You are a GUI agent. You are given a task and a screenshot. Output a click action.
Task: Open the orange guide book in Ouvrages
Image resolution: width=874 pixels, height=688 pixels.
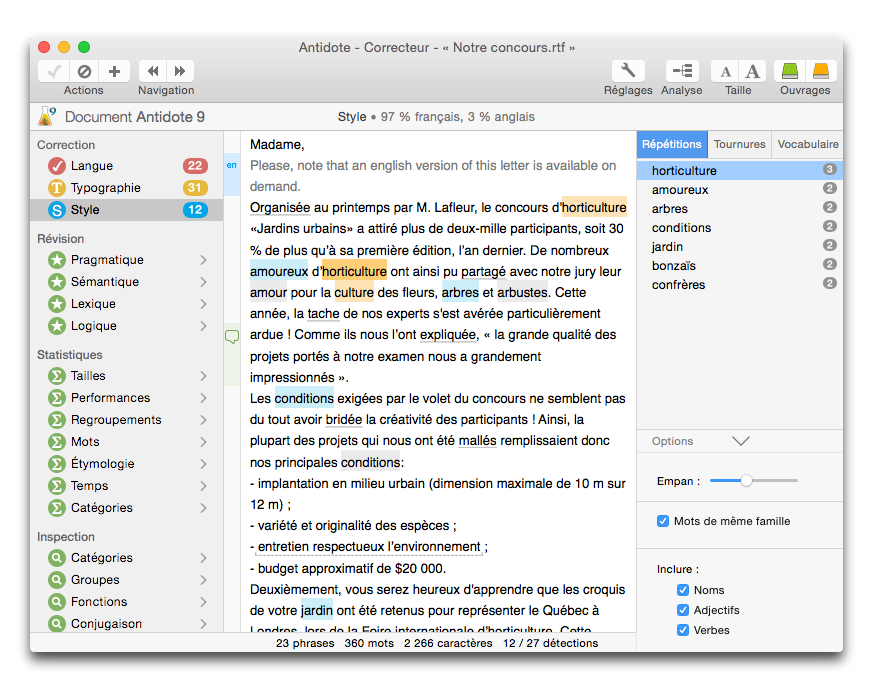click(x=820, y=71)
